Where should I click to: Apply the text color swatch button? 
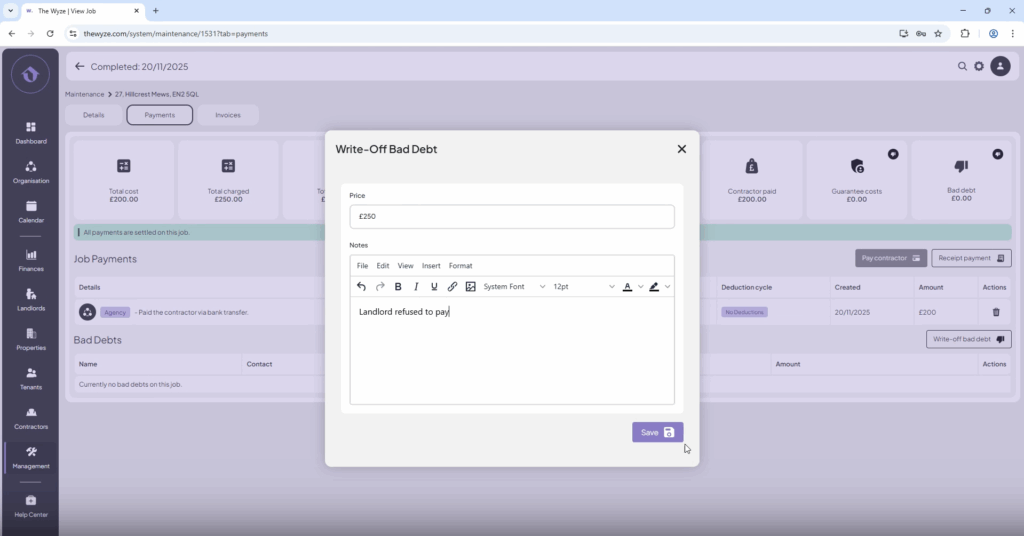(x=627, y=286)
